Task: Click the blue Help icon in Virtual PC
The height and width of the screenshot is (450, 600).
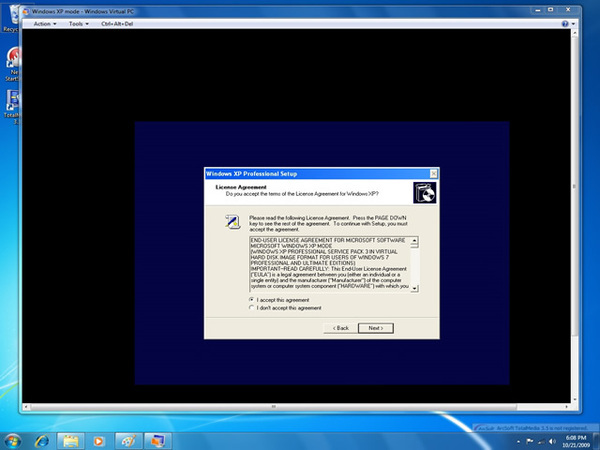Action: (x=565, y=24)
